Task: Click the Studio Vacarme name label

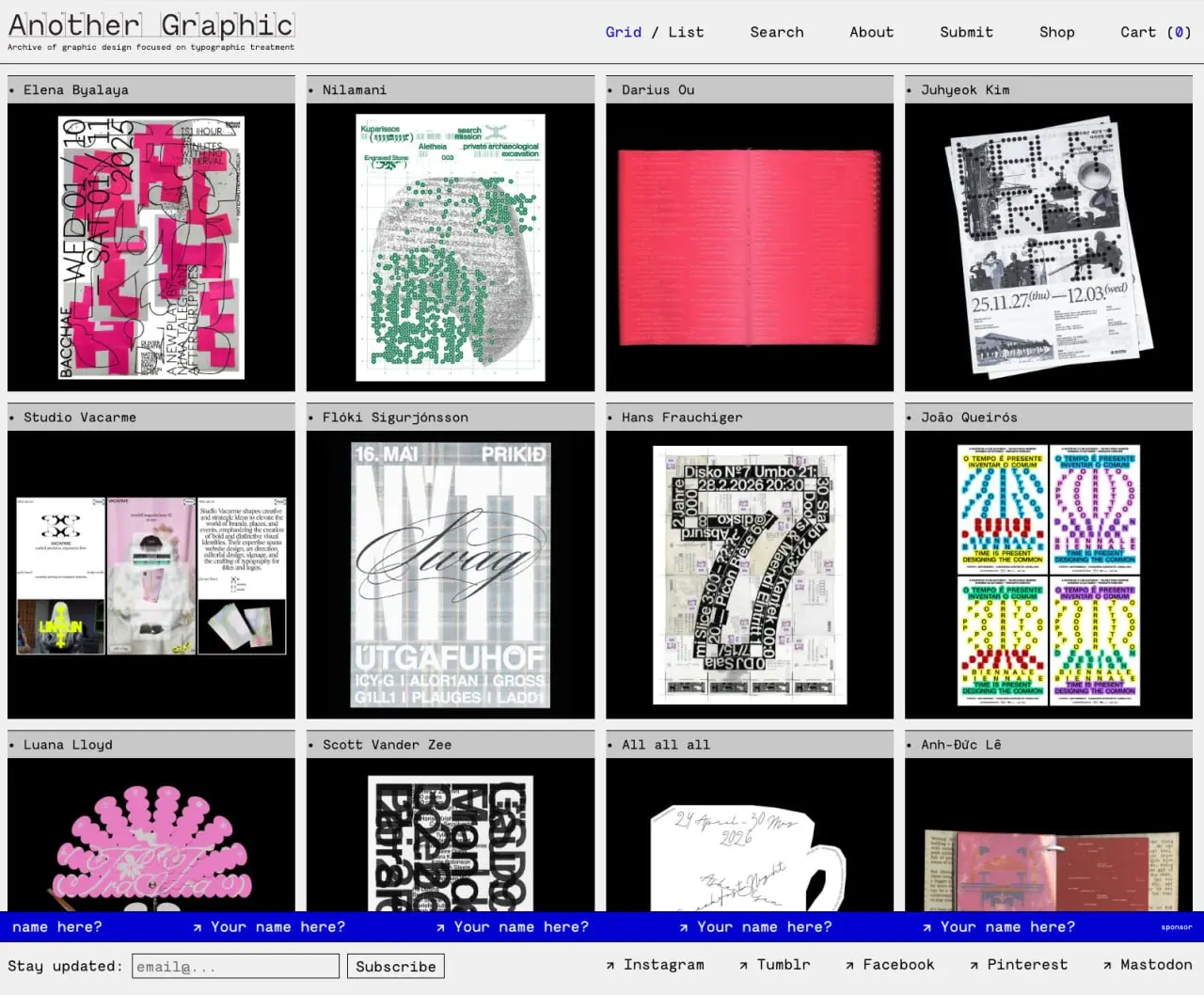Action: (x=80, y=418)
